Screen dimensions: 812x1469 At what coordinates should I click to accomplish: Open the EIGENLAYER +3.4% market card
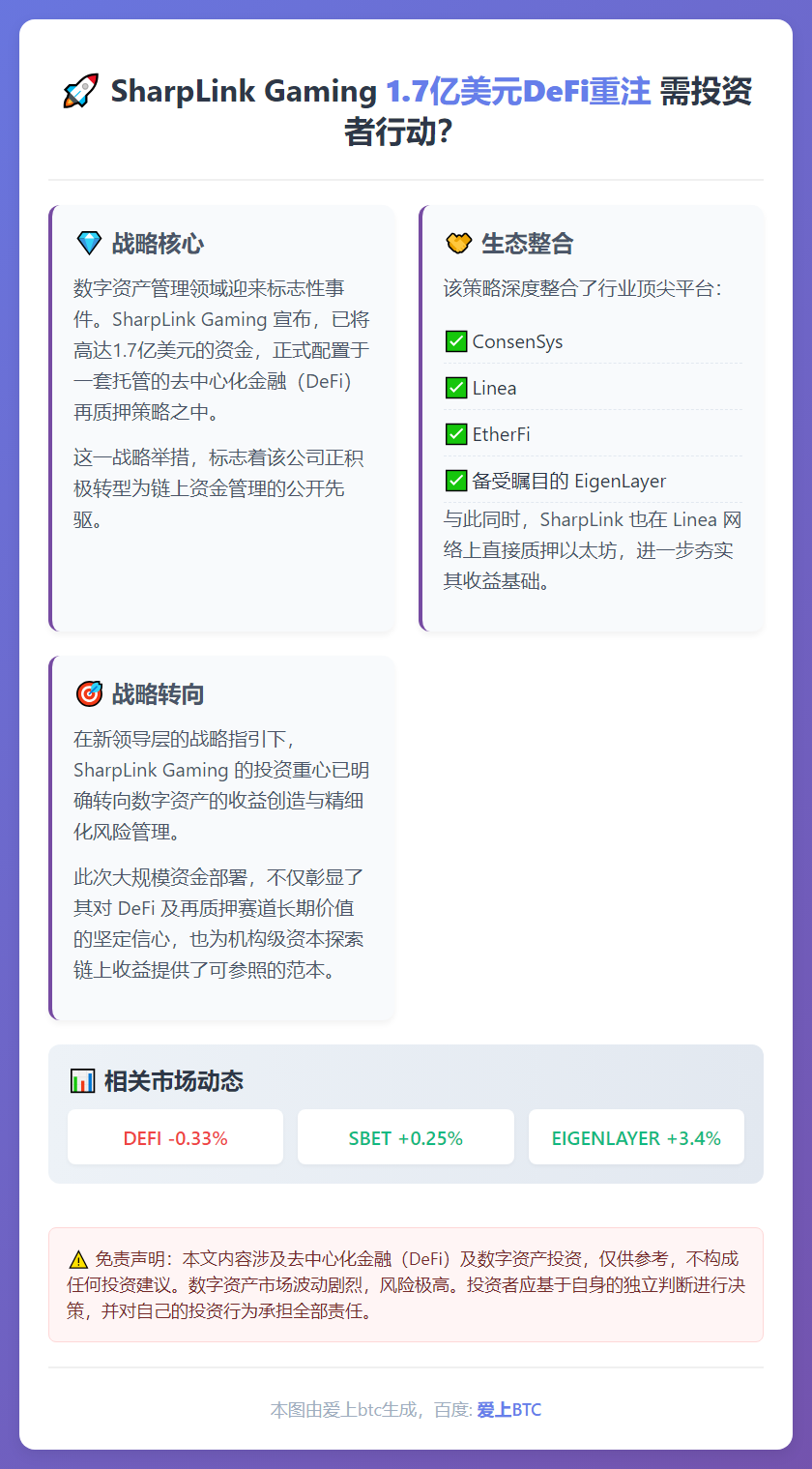[636, 1137]
